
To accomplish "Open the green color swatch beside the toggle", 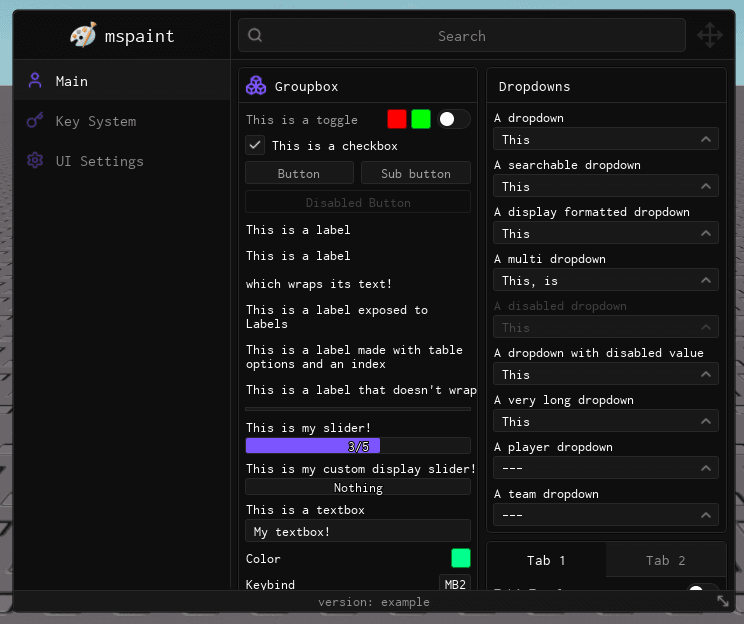I will (421, 119).
